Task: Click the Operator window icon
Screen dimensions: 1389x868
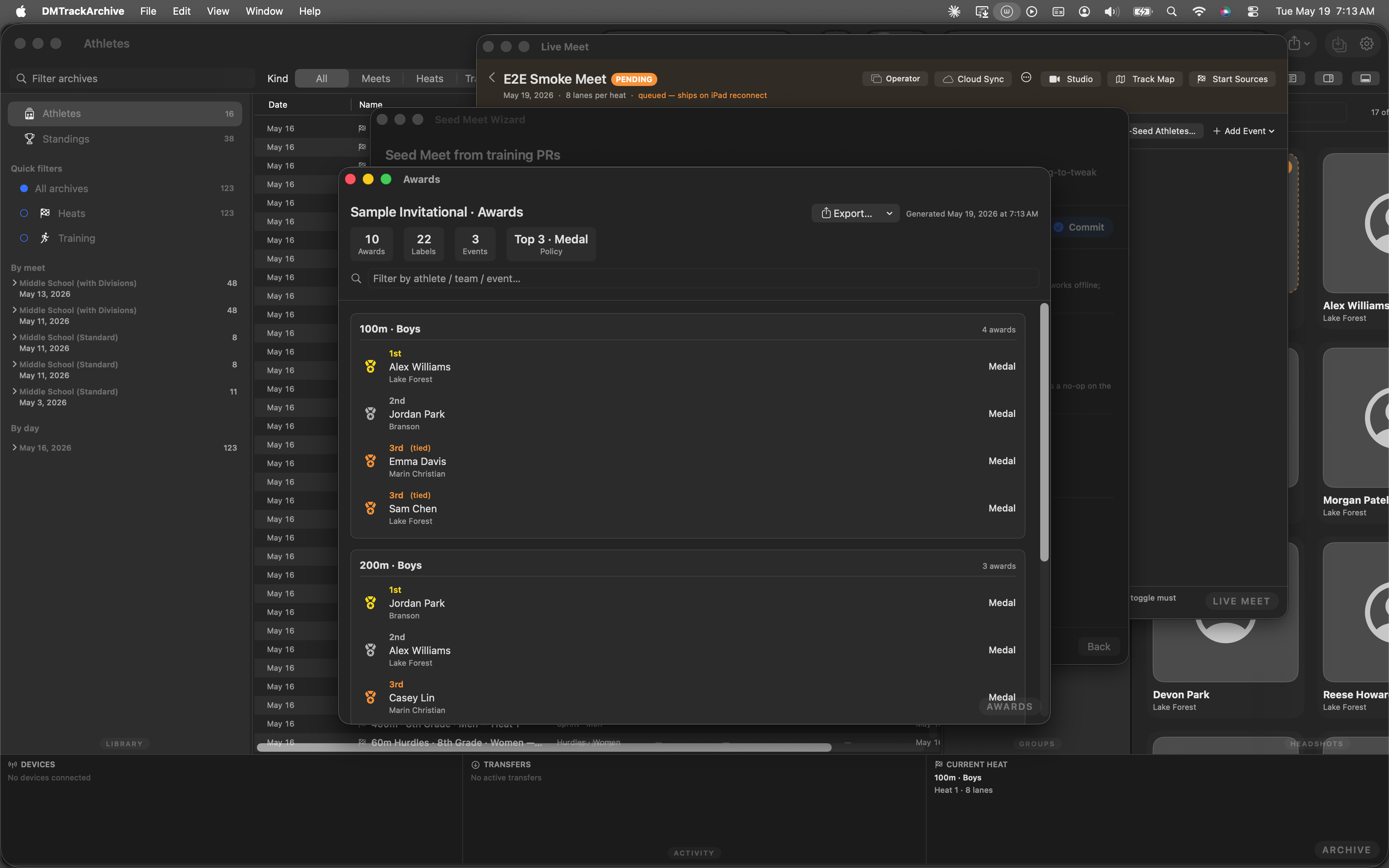Action: coord(876,79)
